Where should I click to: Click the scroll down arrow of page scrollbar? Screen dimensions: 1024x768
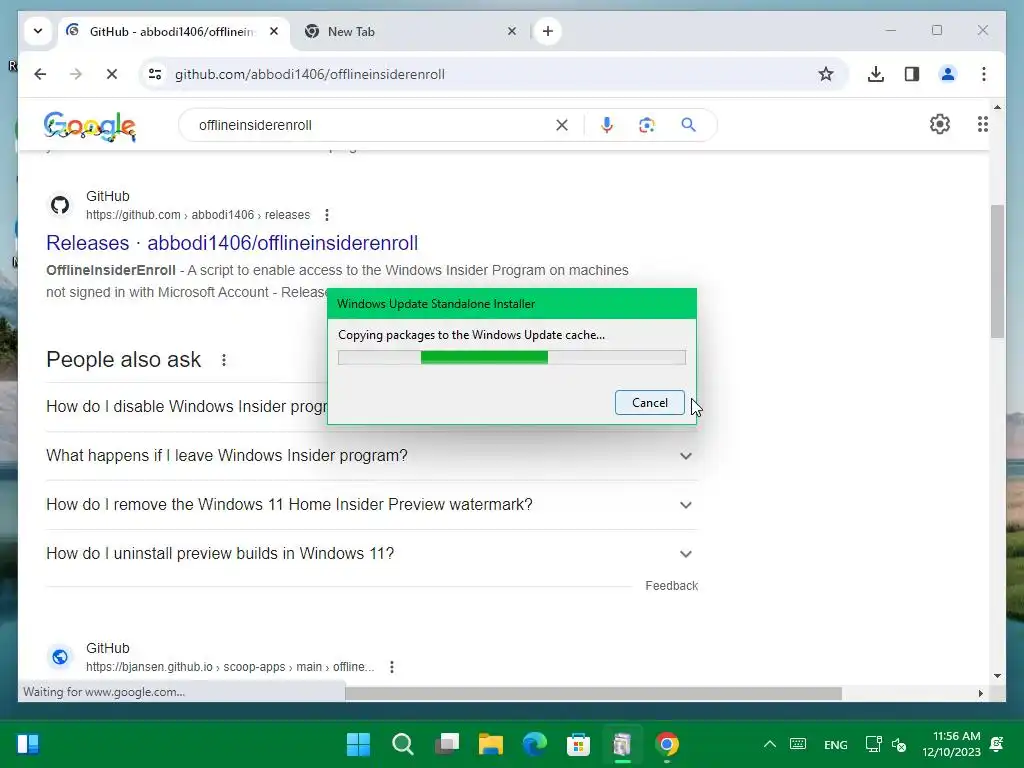pyautogui.click(x=997, y=676)
